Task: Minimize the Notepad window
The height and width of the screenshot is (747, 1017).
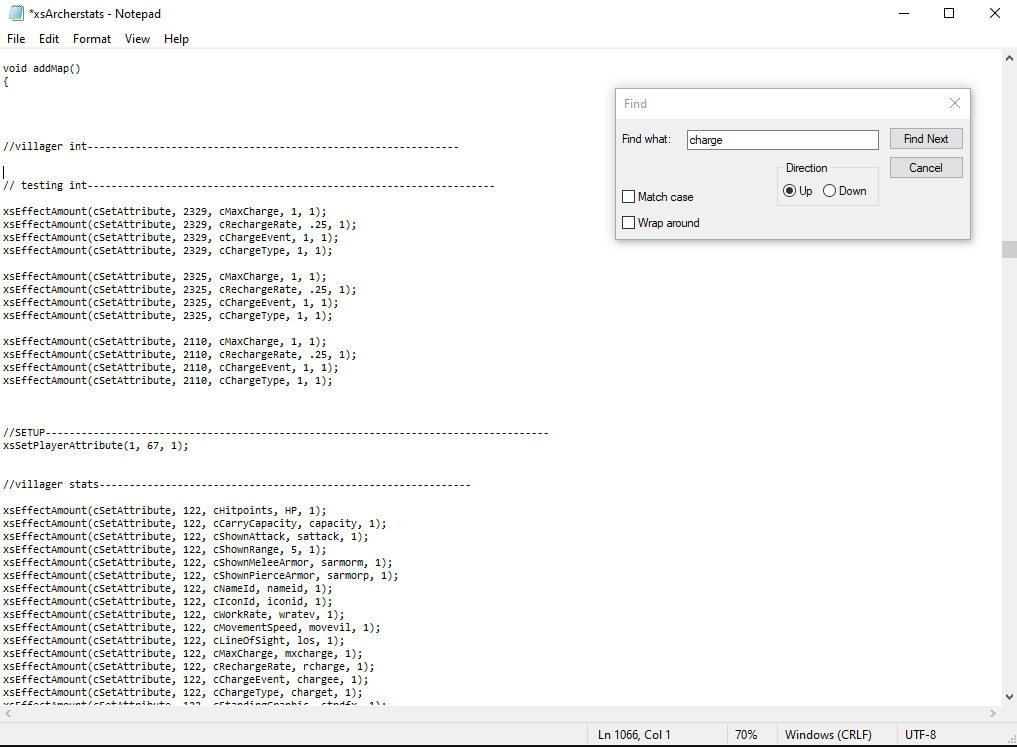Action: [903, 14]
